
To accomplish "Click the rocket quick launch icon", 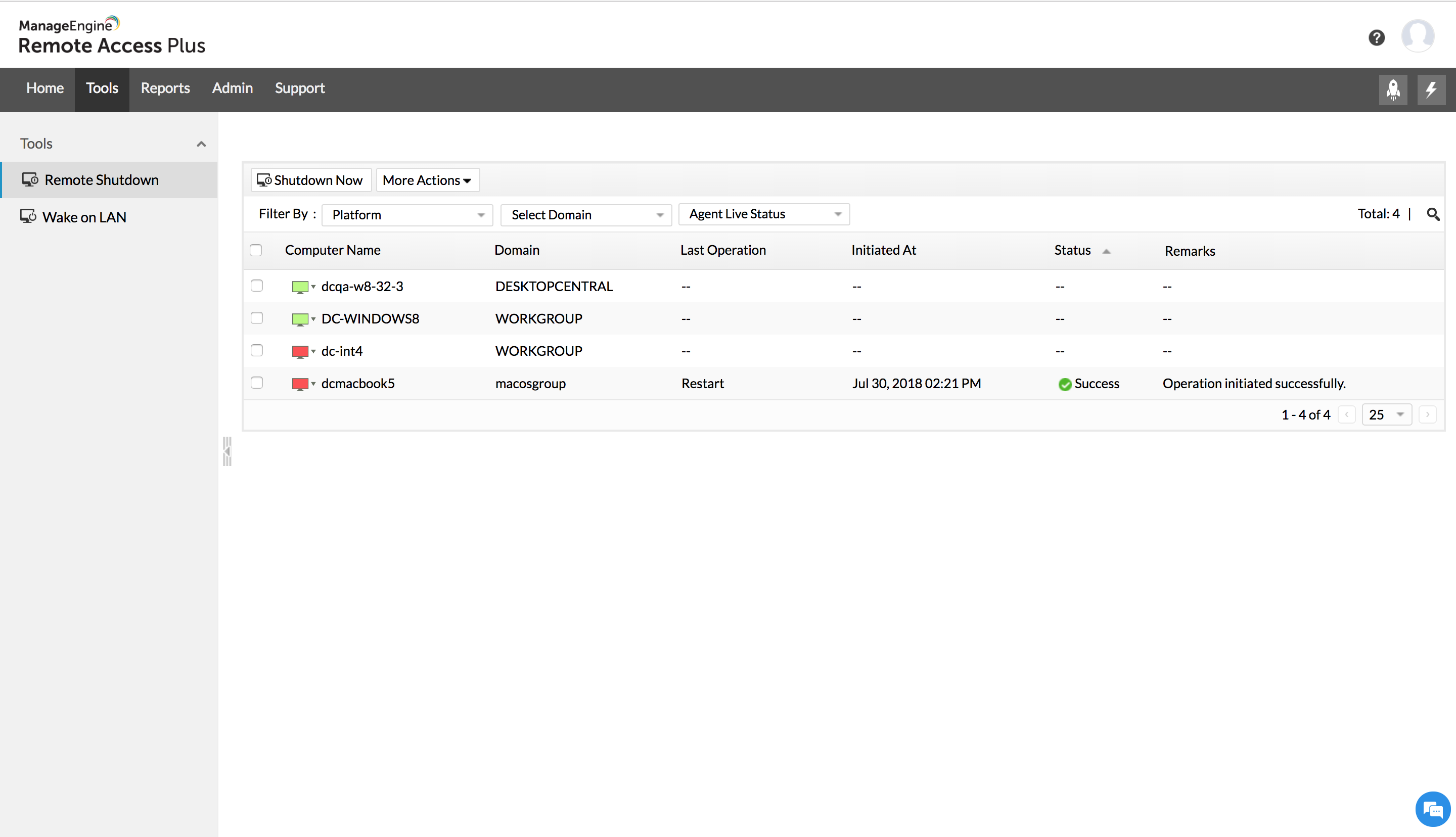I will pos(1393,89).
